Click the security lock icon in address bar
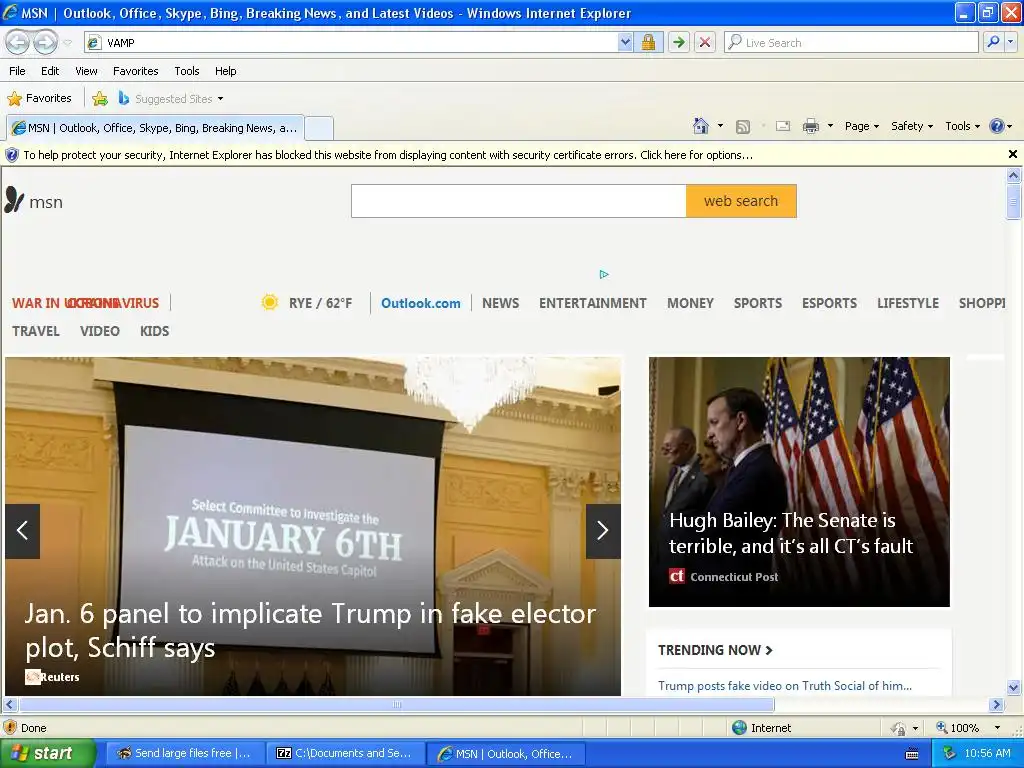The width and height of the screenshot is (1024, 768). (x=648, y=42)
